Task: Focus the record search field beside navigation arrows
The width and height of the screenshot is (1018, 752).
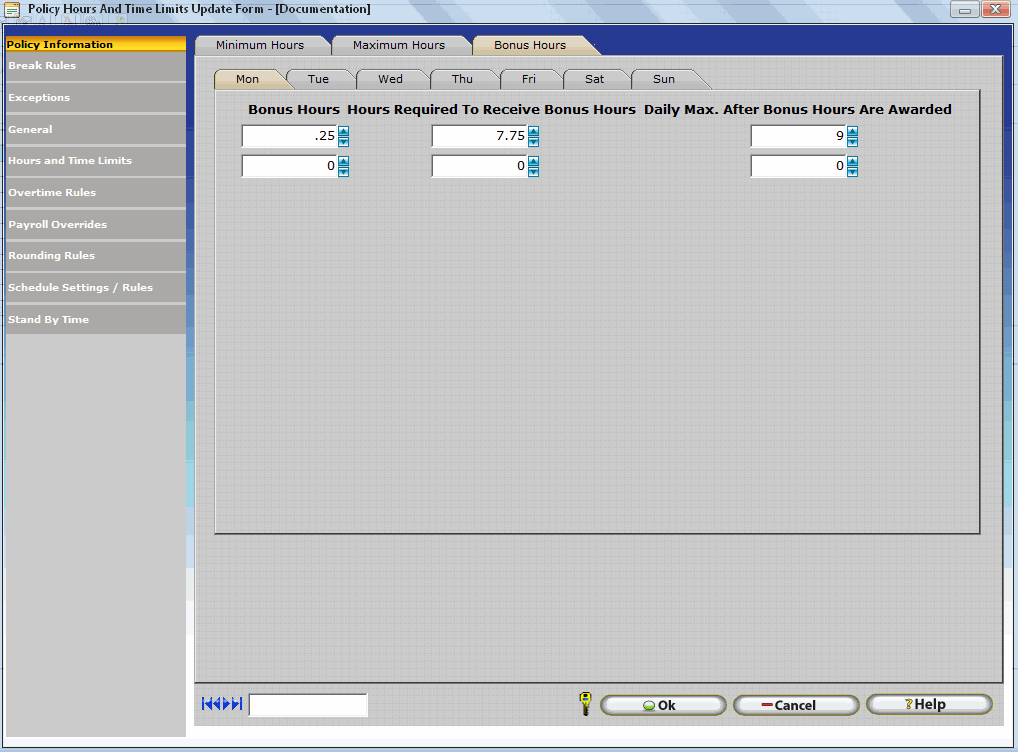Action: click(x=308, y=705)
